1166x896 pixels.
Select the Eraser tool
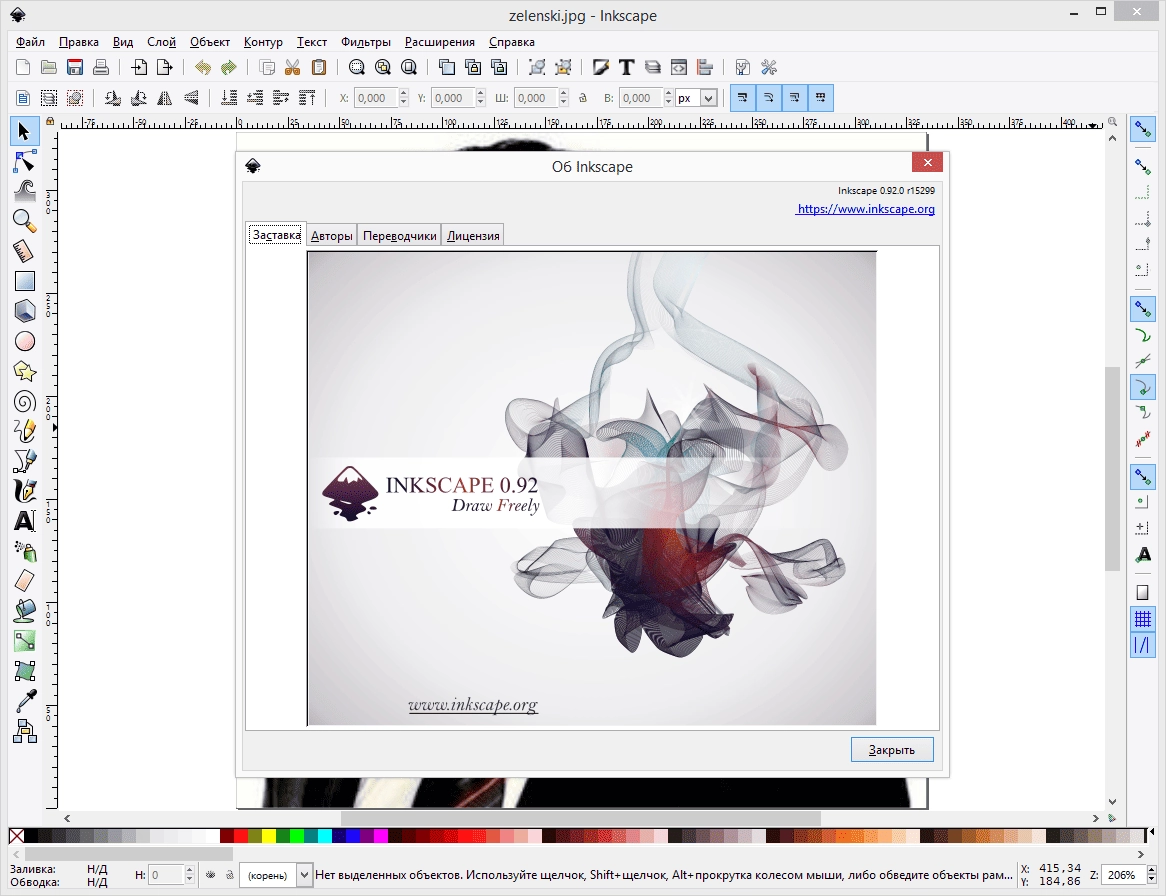[x=25, y=581]
